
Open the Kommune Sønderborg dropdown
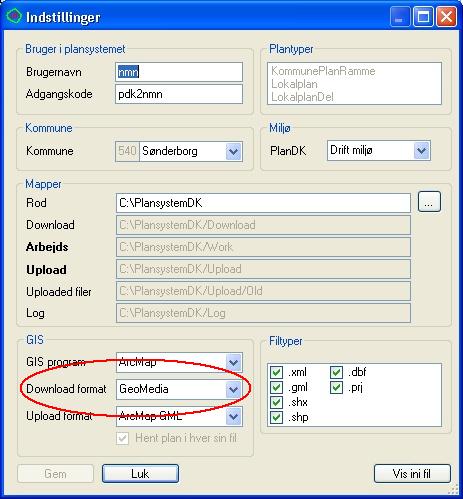(x=233, y=152)
